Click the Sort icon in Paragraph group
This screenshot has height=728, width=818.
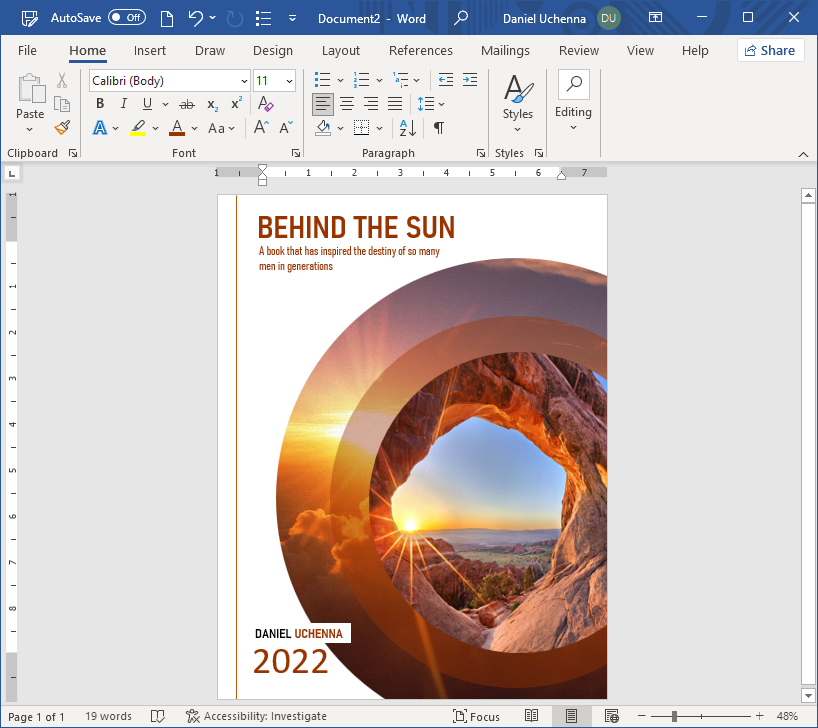click(406, 127)
